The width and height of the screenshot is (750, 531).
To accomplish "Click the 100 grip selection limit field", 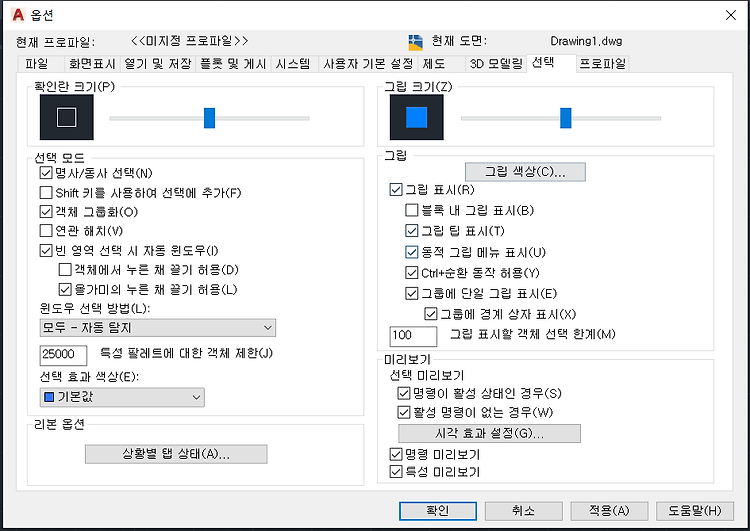I will tap(413, 336).
